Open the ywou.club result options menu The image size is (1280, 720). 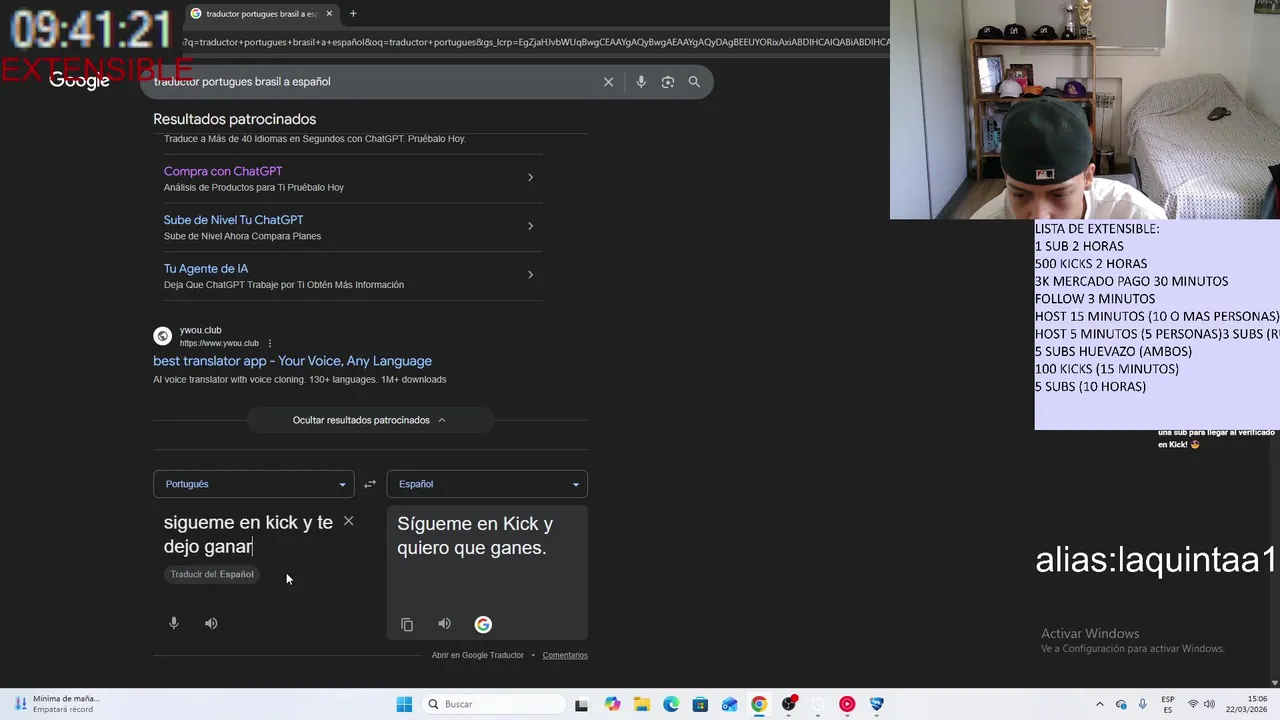(x=270, y=343)
